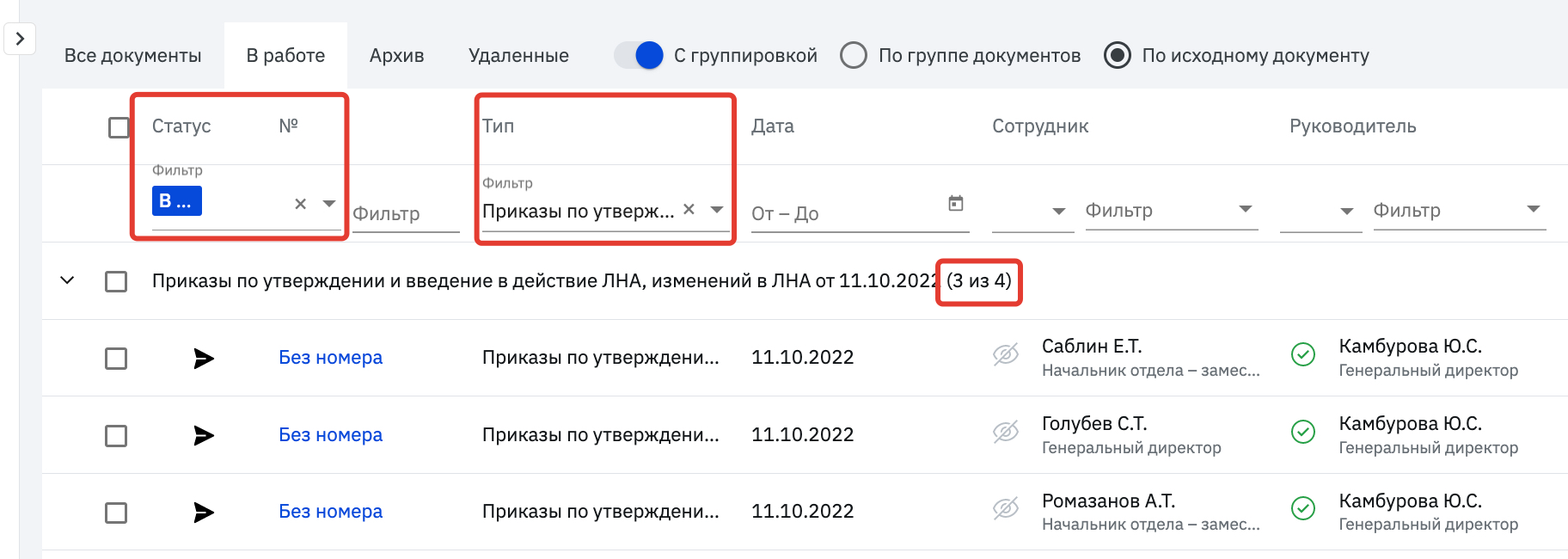
Task: Switch to the Все документы tab
Action: click(133, 56)
